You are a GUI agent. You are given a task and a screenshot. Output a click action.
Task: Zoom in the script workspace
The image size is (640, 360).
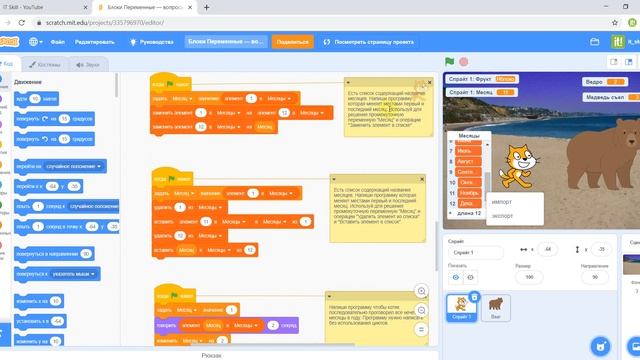point(421,291)
